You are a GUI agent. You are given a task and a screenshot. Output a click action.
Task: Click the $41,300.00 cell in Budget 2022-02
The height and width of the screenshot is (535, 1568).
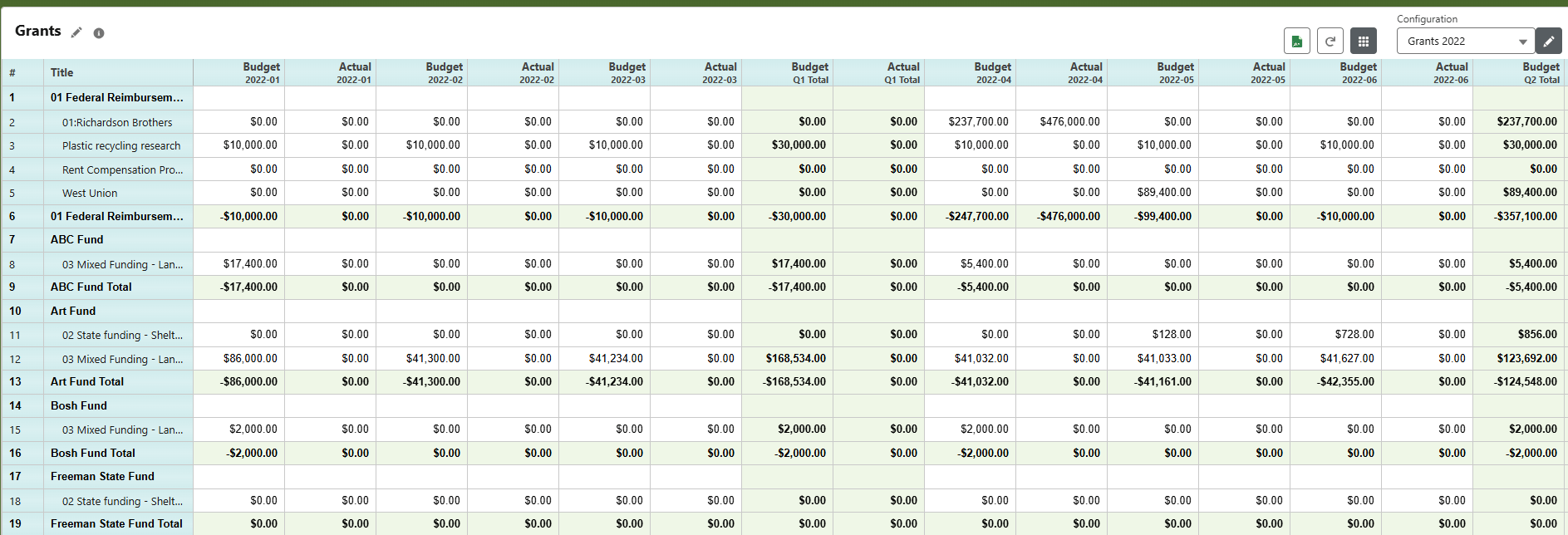(422, 358)
